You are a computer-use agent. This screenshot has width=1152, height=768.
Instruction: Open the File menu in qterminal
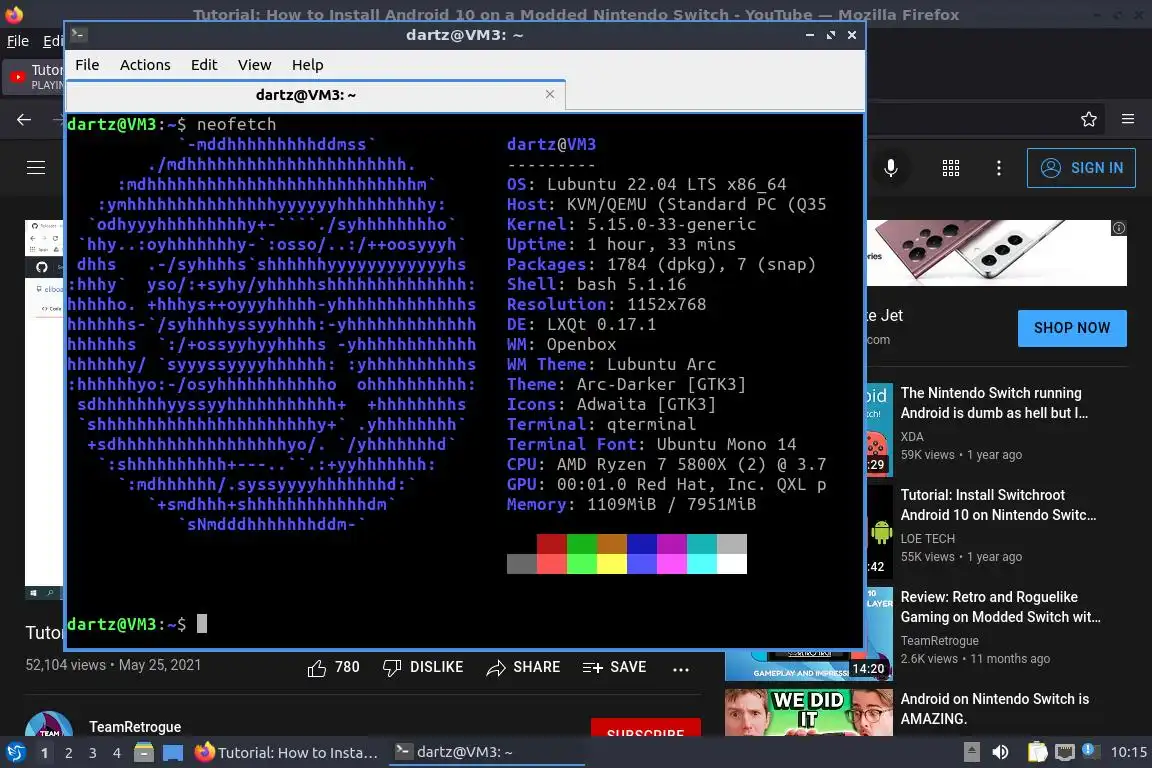tap(87, 65)
